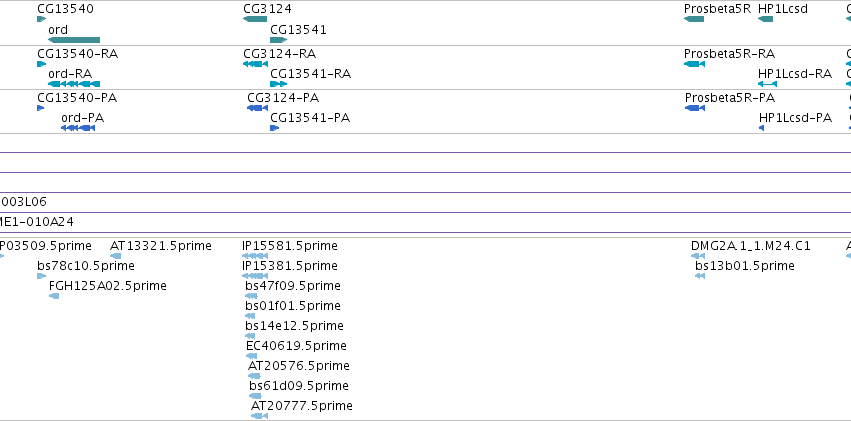
Task: Click the IP15581.5prime EST glyph
Action: (x=255, y=256)
